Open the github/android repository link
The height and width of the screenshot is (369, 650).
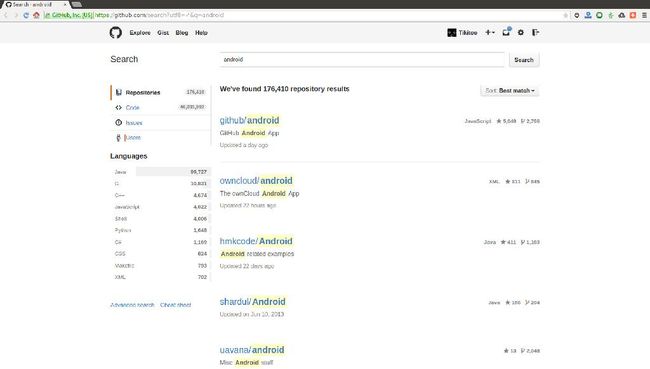pyautogui.click(x=250, y=120)
